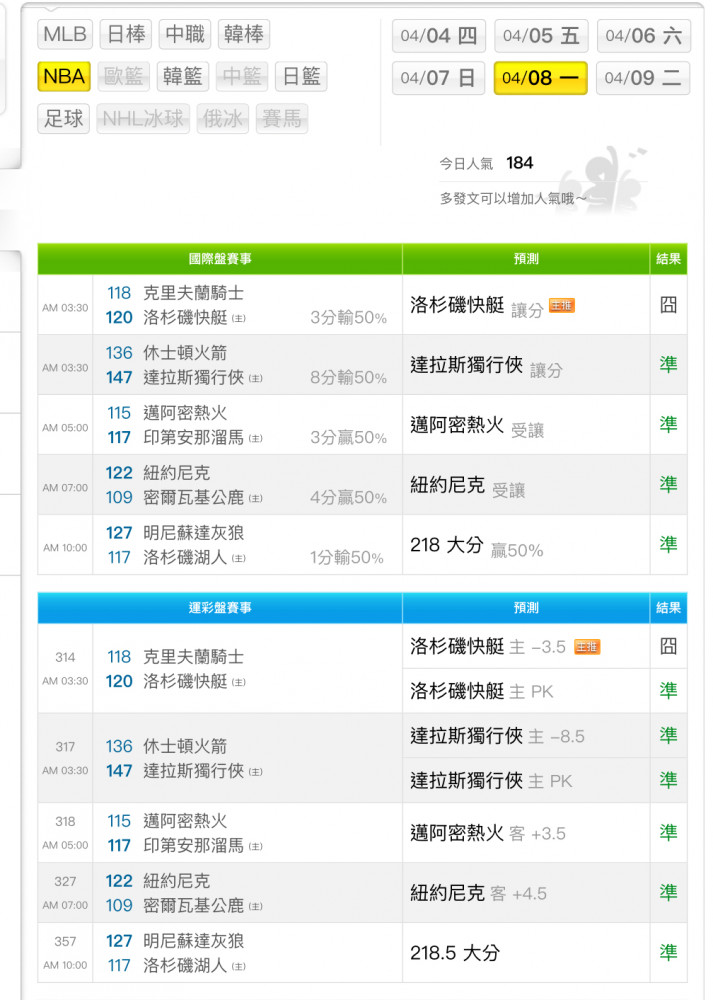Click 準 result for 洛杉磯快艇 主 PK
The image size is (713, 1000).
668,690
